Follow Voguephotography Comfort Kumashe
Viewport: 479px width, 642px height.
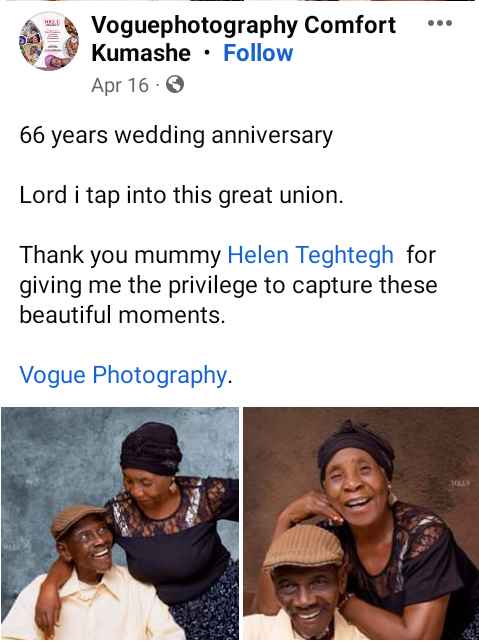click(258, 53)
